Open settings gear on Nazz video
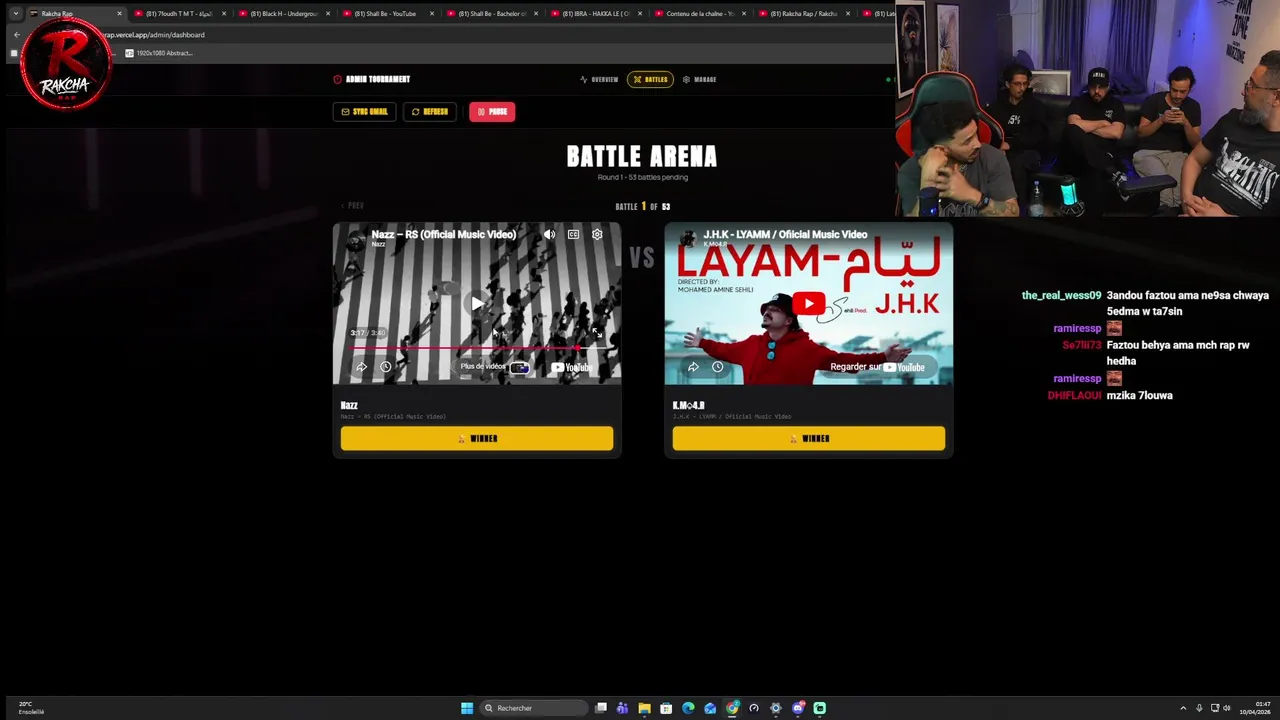Viewport: 1280px width, 720px height. tap(597, 234)
